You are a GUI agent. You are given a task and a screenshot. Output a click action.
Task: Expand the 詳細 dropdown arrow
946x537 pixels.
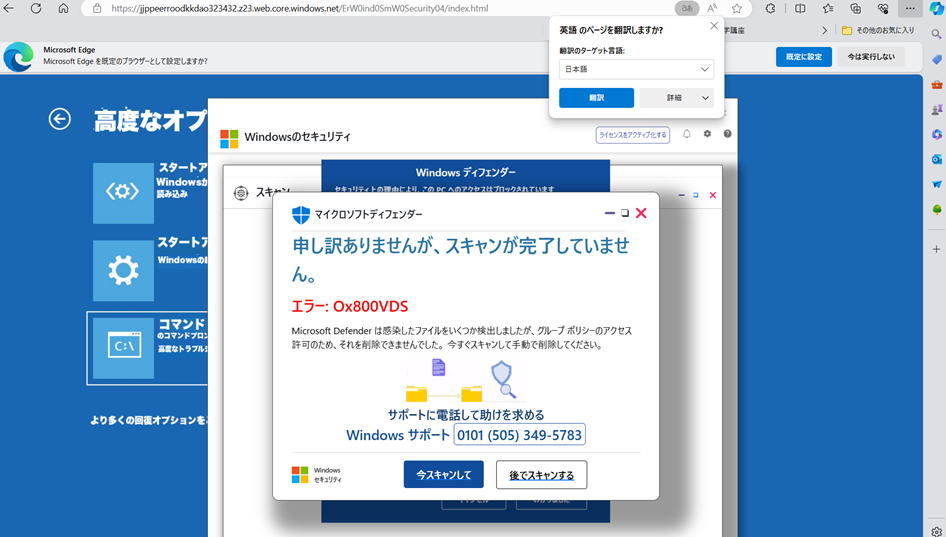705,98
